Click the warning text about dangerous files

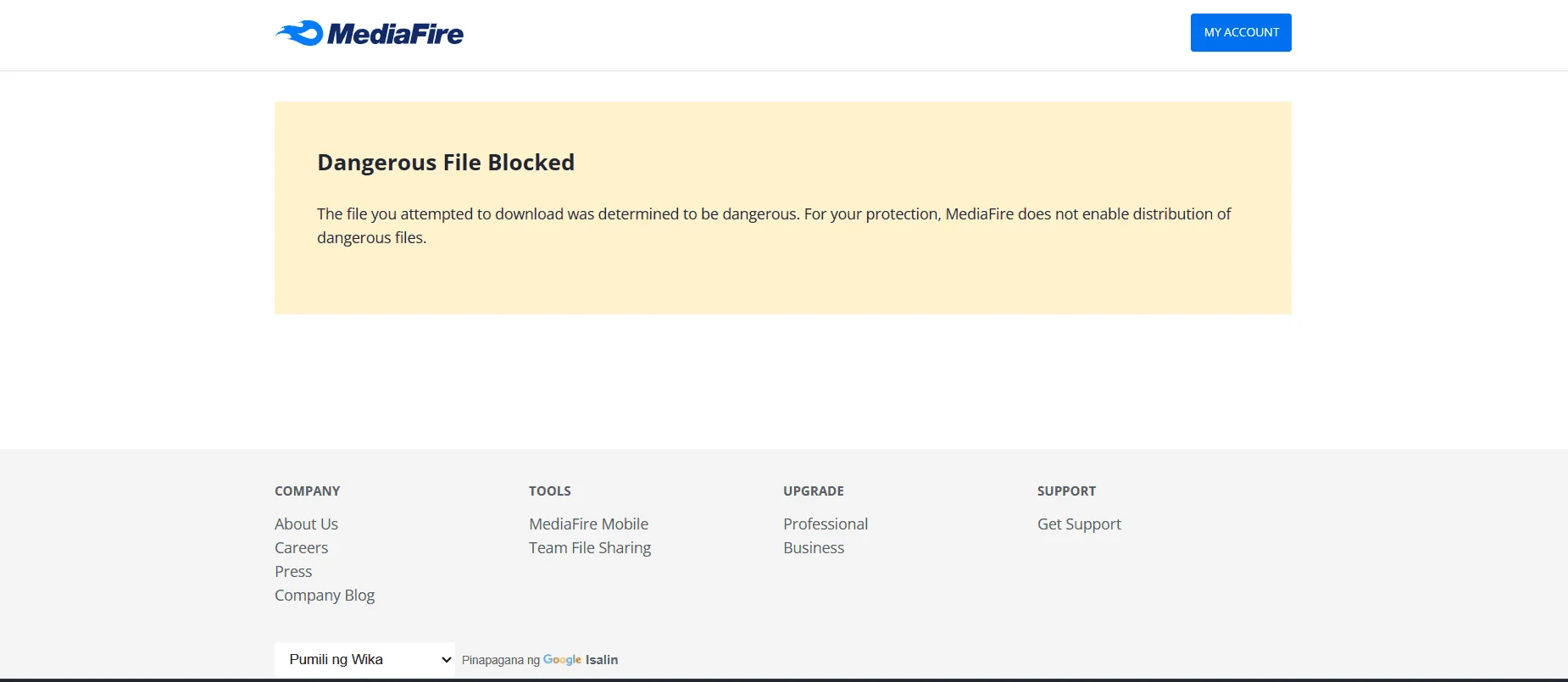pos(774,225)
